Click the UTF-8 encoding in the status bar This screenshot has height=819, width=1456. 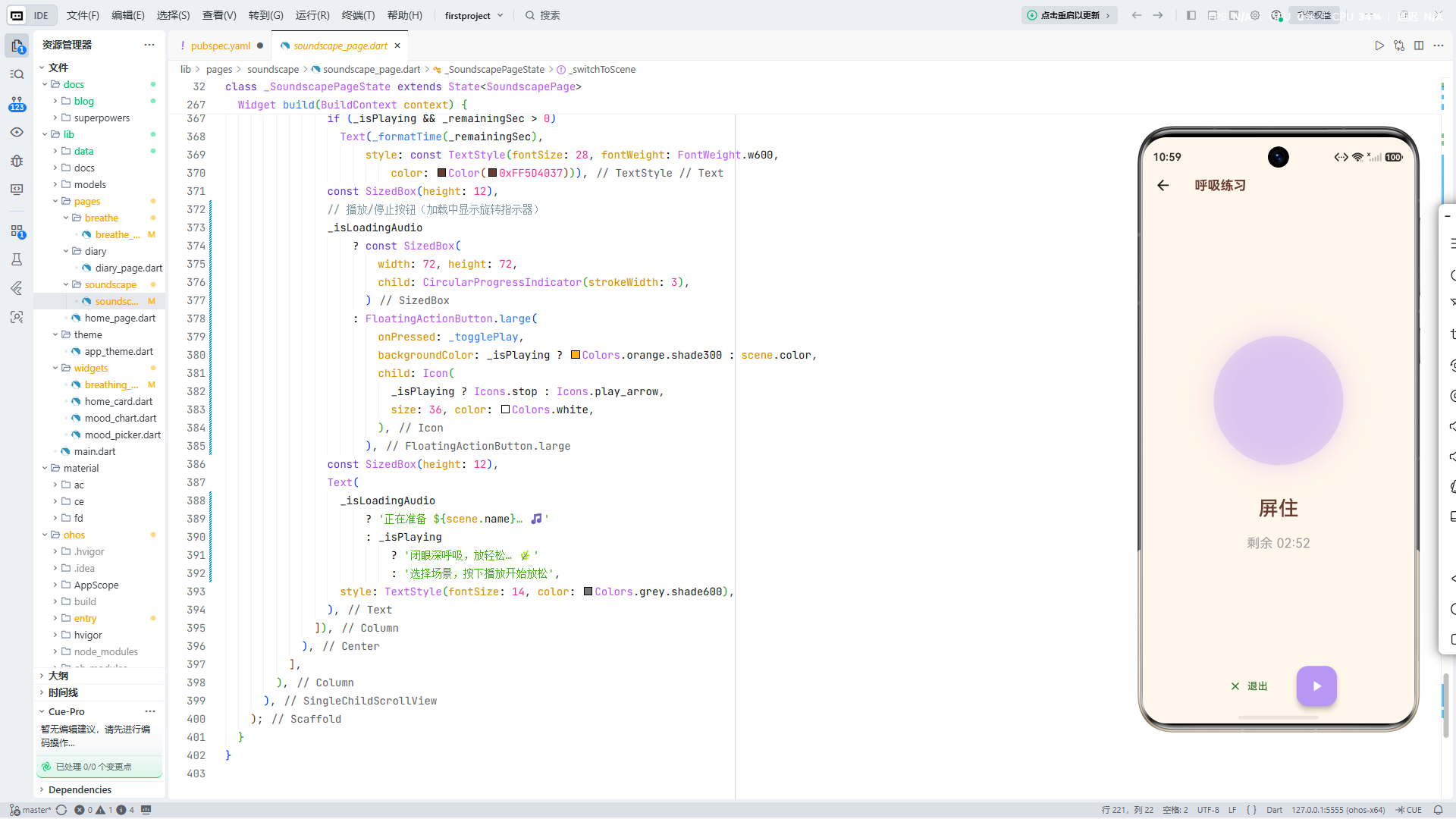coord(1208,810)
